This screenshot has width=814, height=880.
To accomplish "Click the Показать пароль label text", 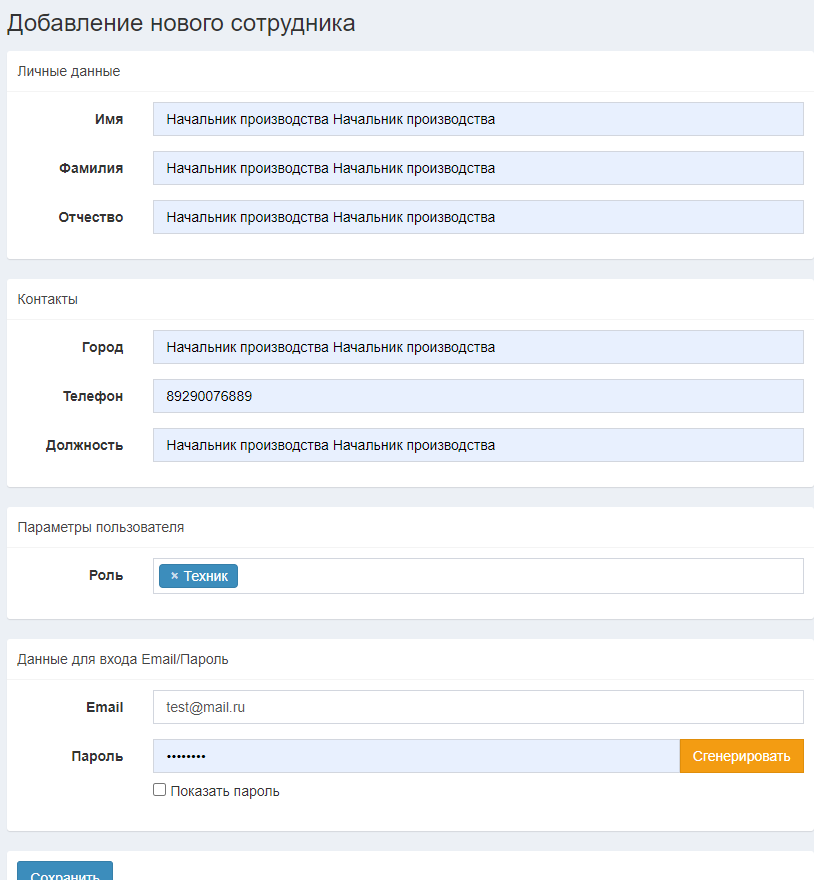I will (225, 791).
